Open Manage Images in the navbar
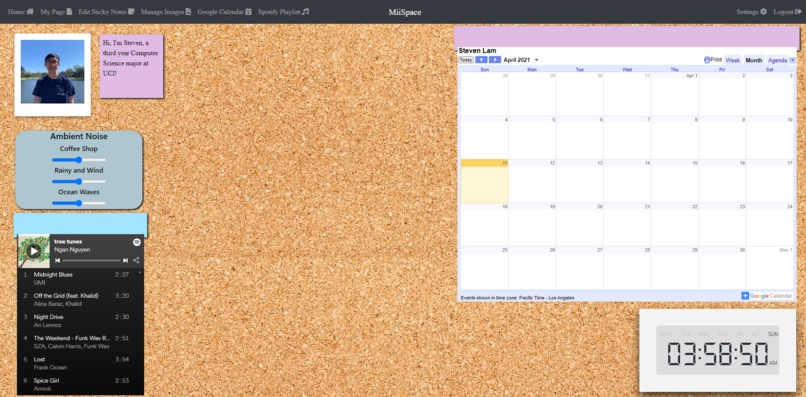The image size is (806, 397). (x=166, y=11)
